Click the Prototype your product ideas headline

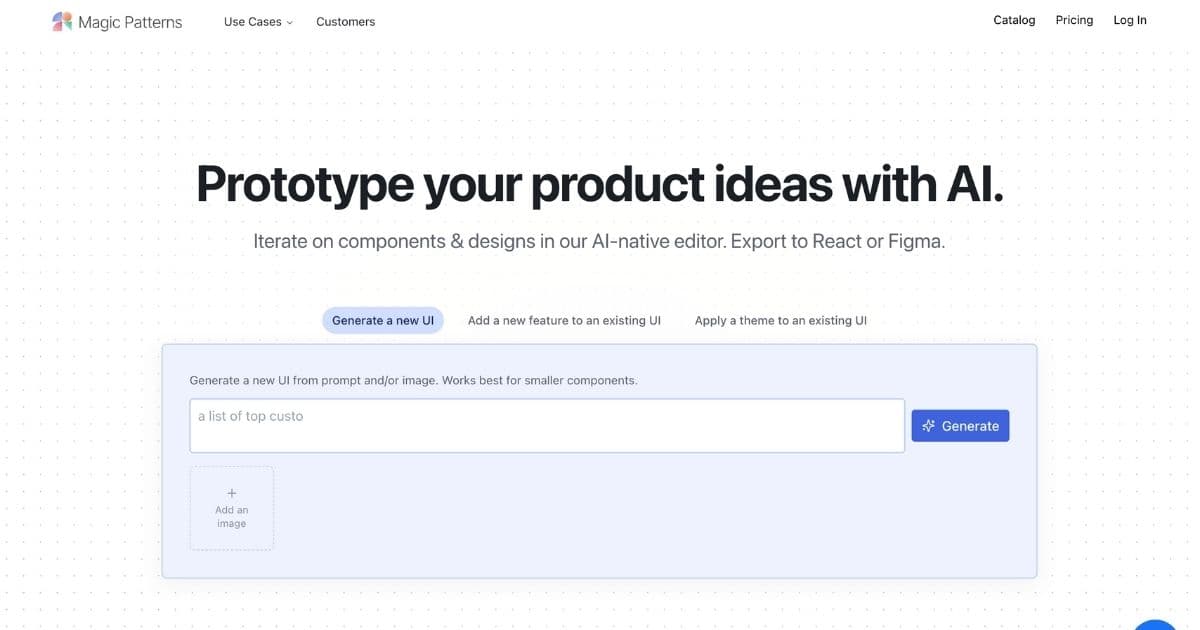[599, 184]
